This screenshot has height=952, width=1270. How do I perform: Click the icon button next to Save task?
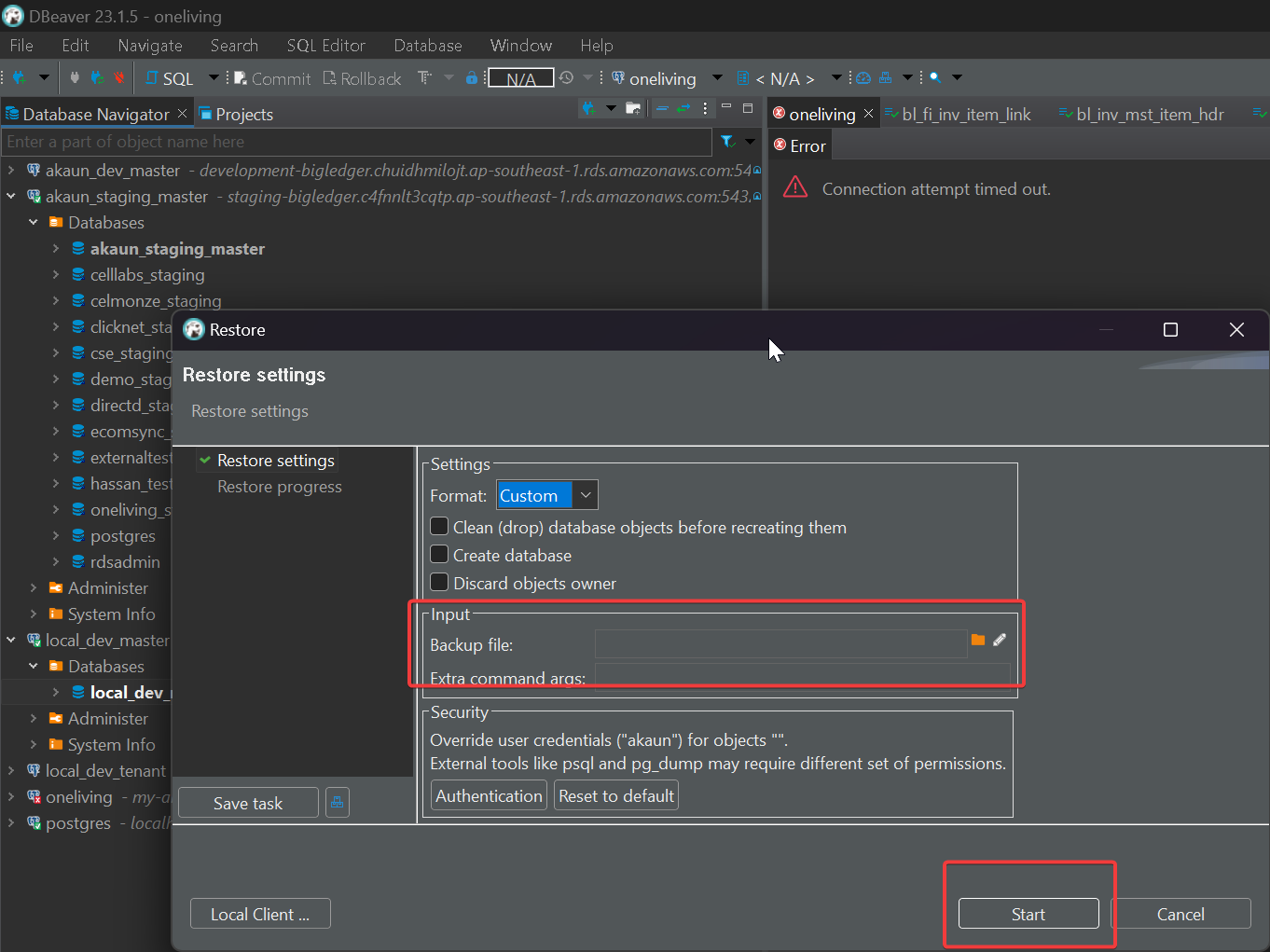click(x=337, y=802)
